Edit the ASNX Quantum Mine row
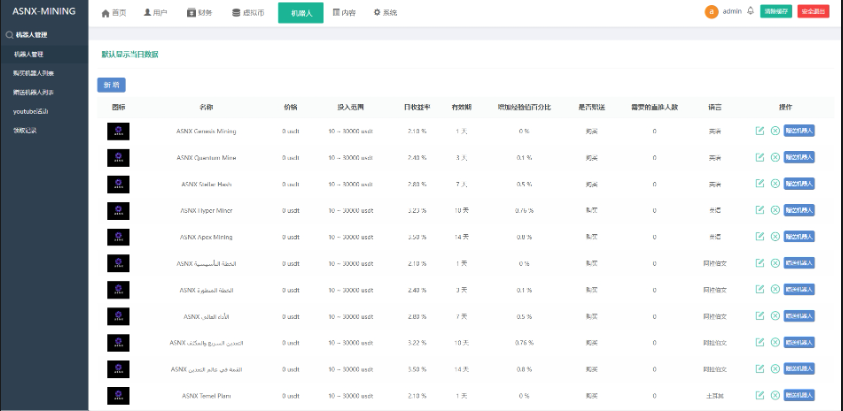The width and height of the screenshot is (843, 411). [x=760, y=157]
